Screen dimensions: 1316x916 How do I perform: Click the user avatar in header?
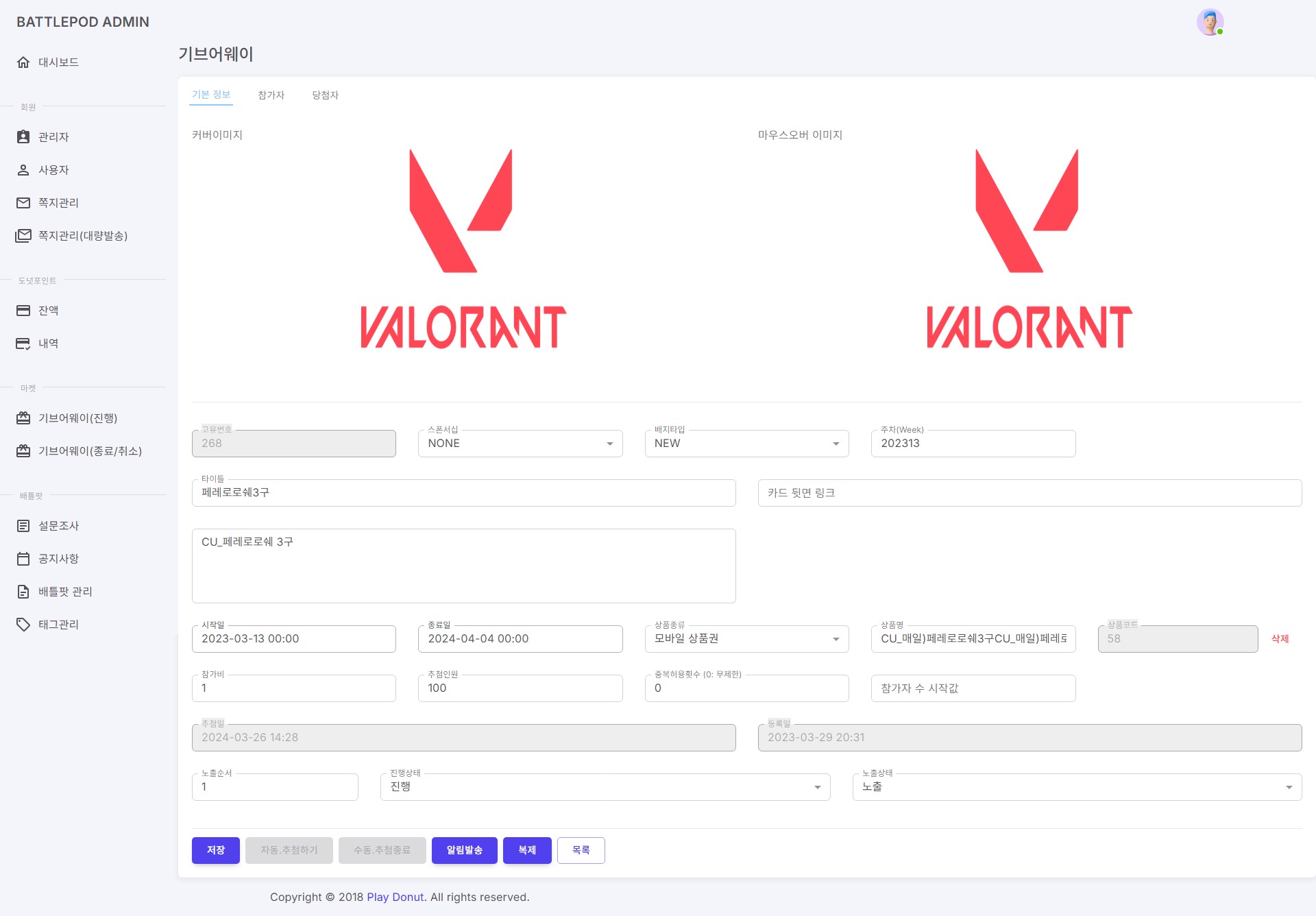click(1210, 22)
